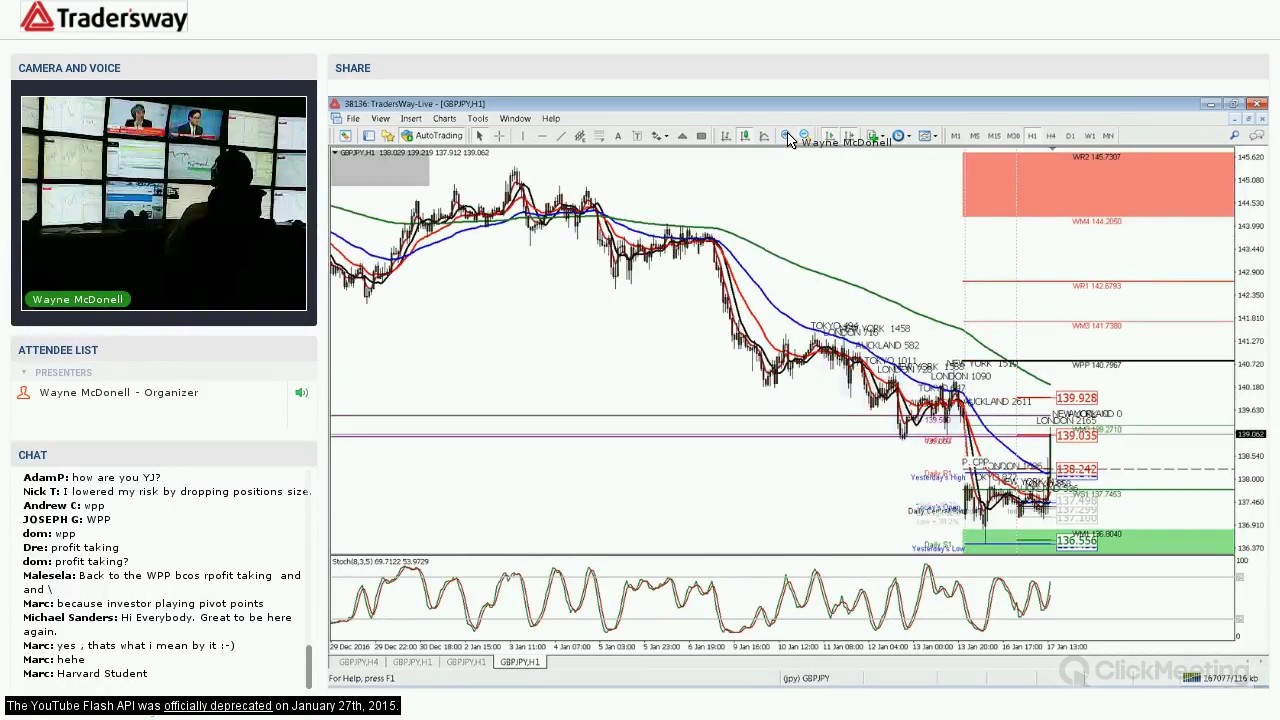Select the text label 'T' tool
This screenshot has height=720, width=1280.
click(x=637, y=136)
